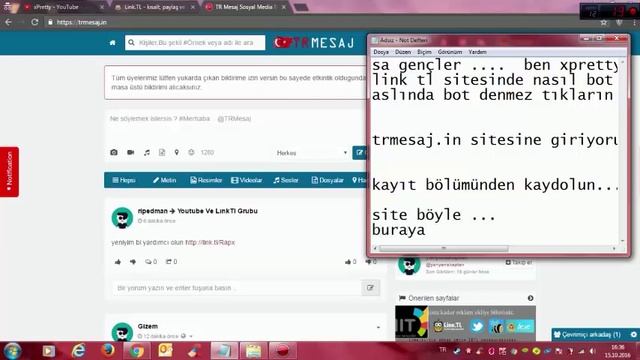640x360 pixels.
Task: Open the emoji picker smiley icon
Action: [191, 152]
